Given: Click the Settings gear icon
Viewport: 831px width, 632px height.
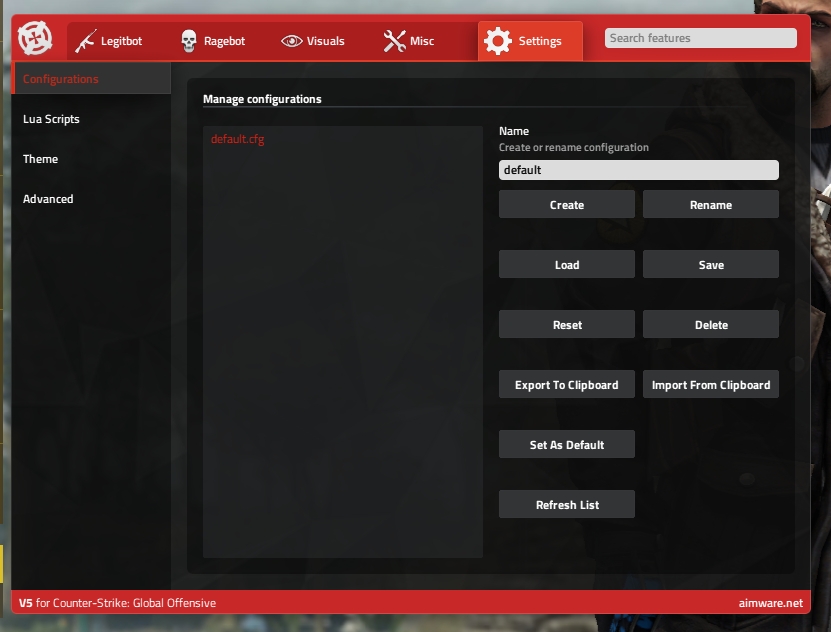Looking at the screenshot, I should click(497, 41).
